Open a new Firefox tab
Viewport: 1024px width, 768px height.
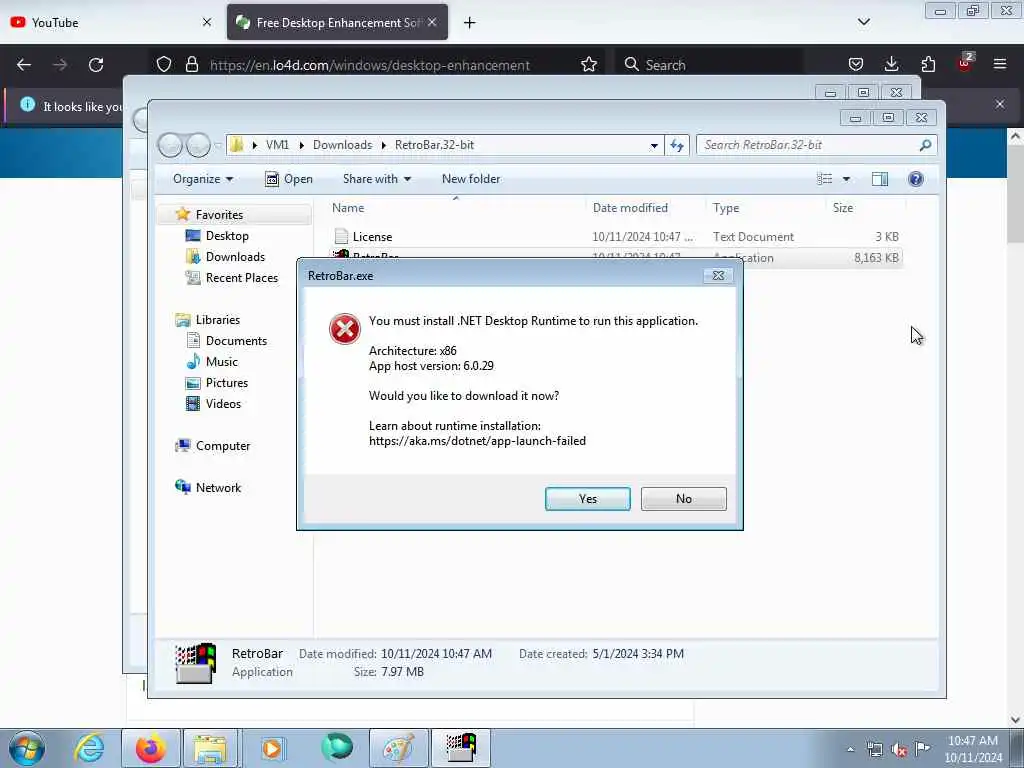470,23
